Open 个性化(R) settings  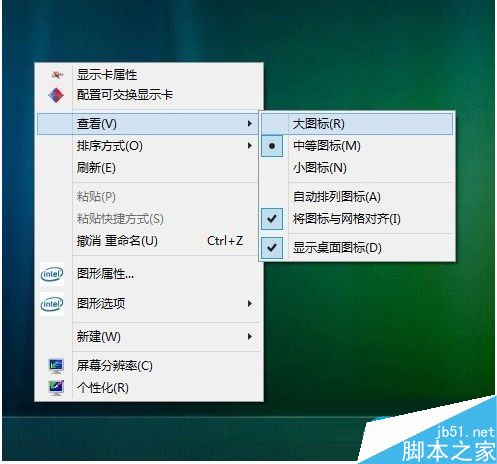pyautogui.click(x=149, y=388)
